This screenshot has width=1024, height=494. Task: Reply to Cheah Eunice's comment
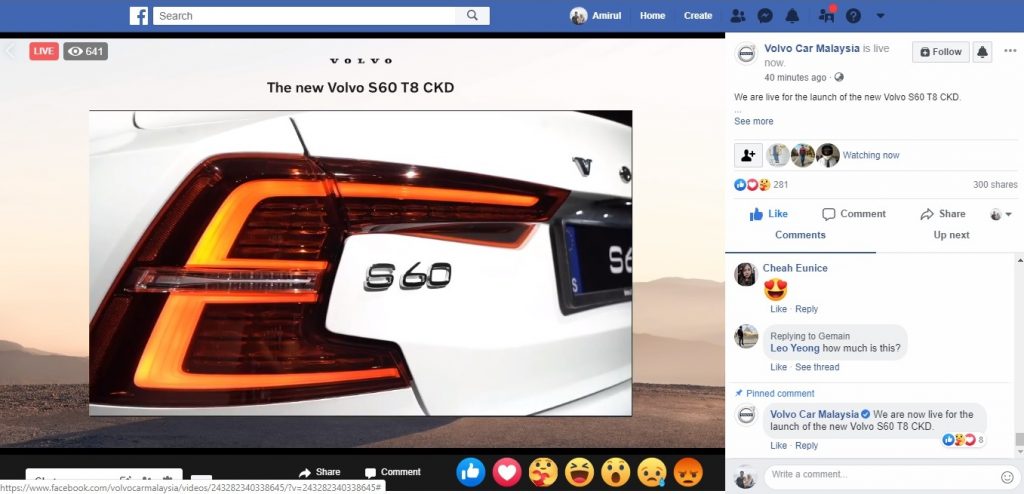(x=807, y=309)
